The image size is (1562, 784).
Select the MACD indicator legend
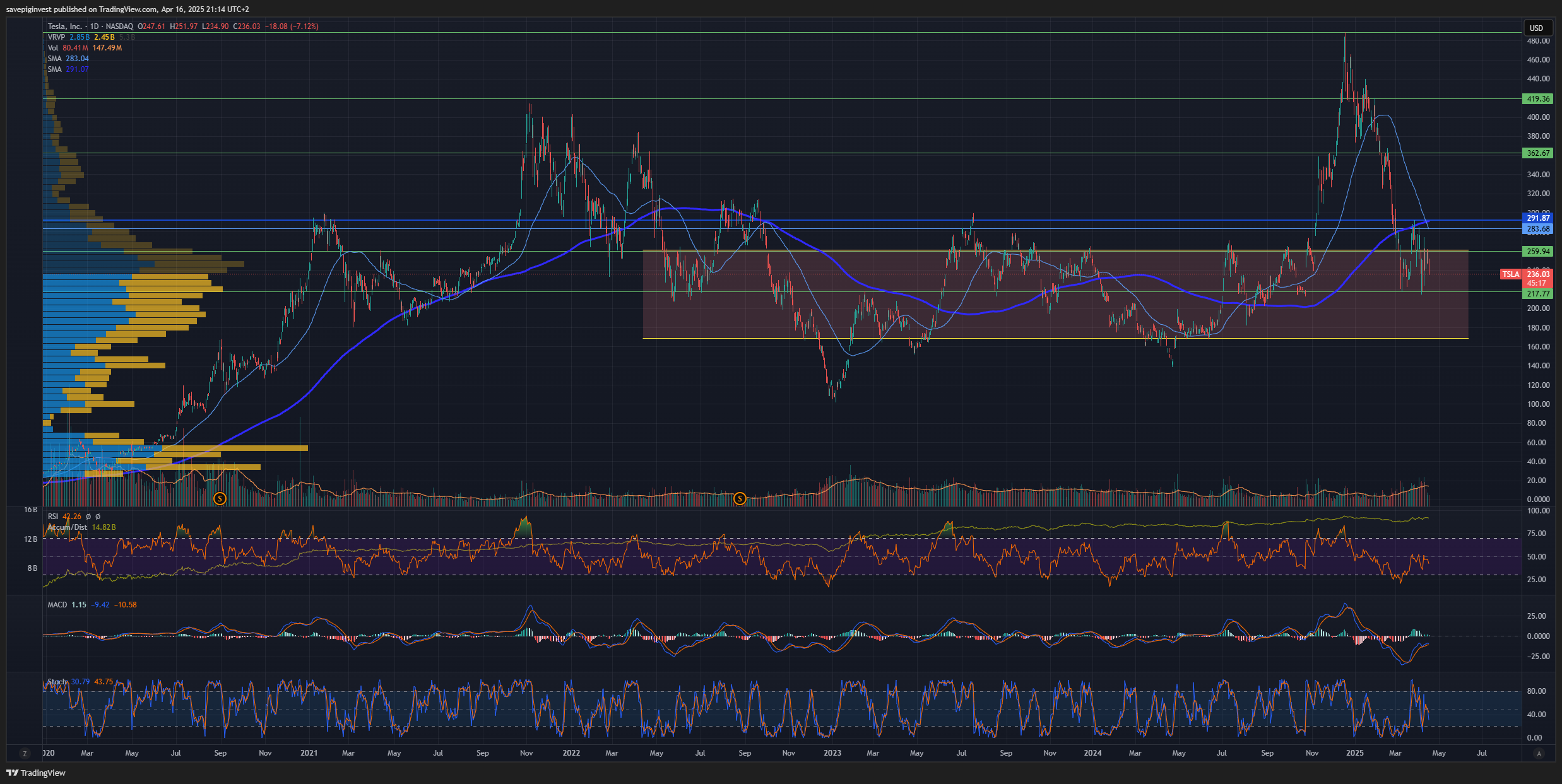point(92,605)
